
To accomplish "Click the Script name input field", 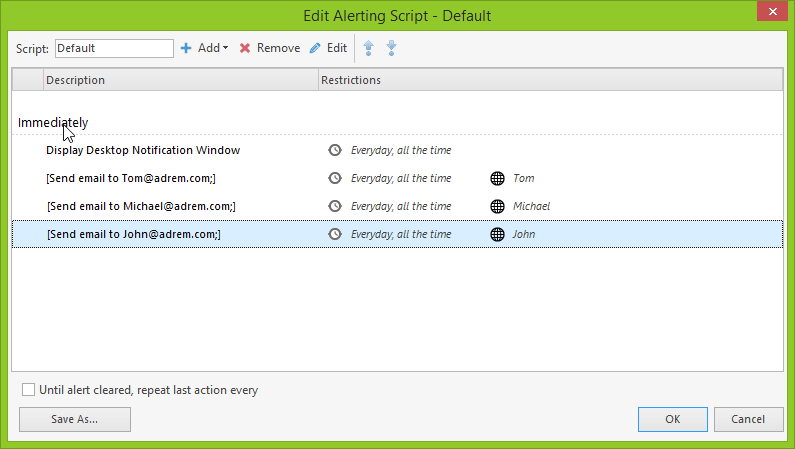I will tap(114, 48).
